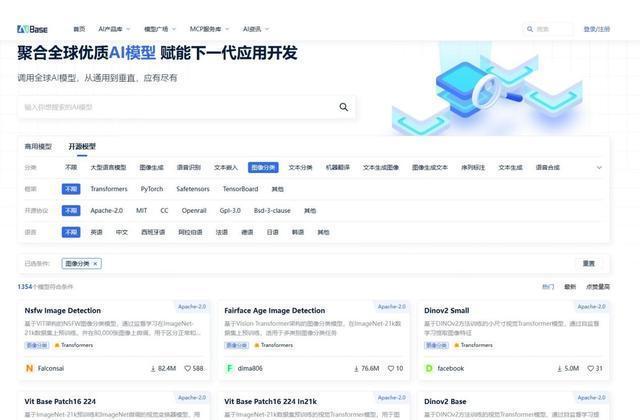Filter language by 日语

[x=272, y=232]
